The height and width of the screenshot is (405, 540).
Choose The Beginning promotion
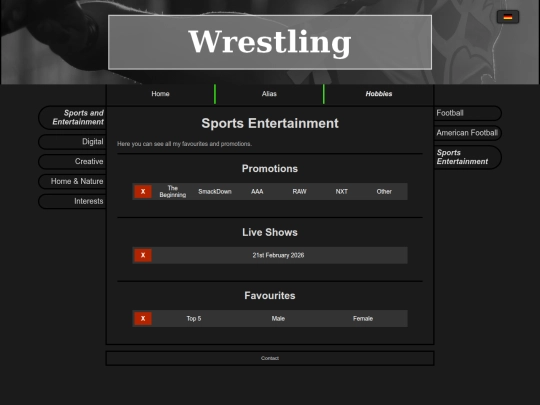(x=173, y=191)
